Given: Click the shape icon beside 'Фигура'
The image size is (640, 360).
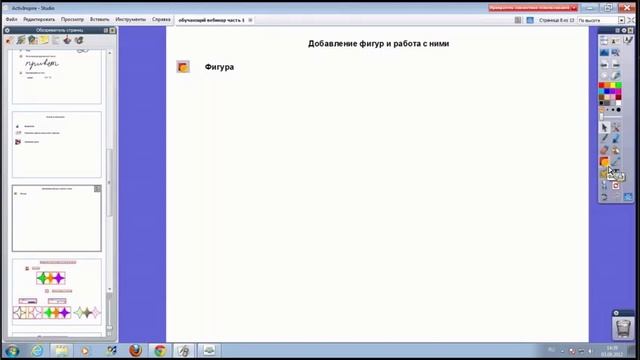Looking at the screenshot, I should (183, 67).
